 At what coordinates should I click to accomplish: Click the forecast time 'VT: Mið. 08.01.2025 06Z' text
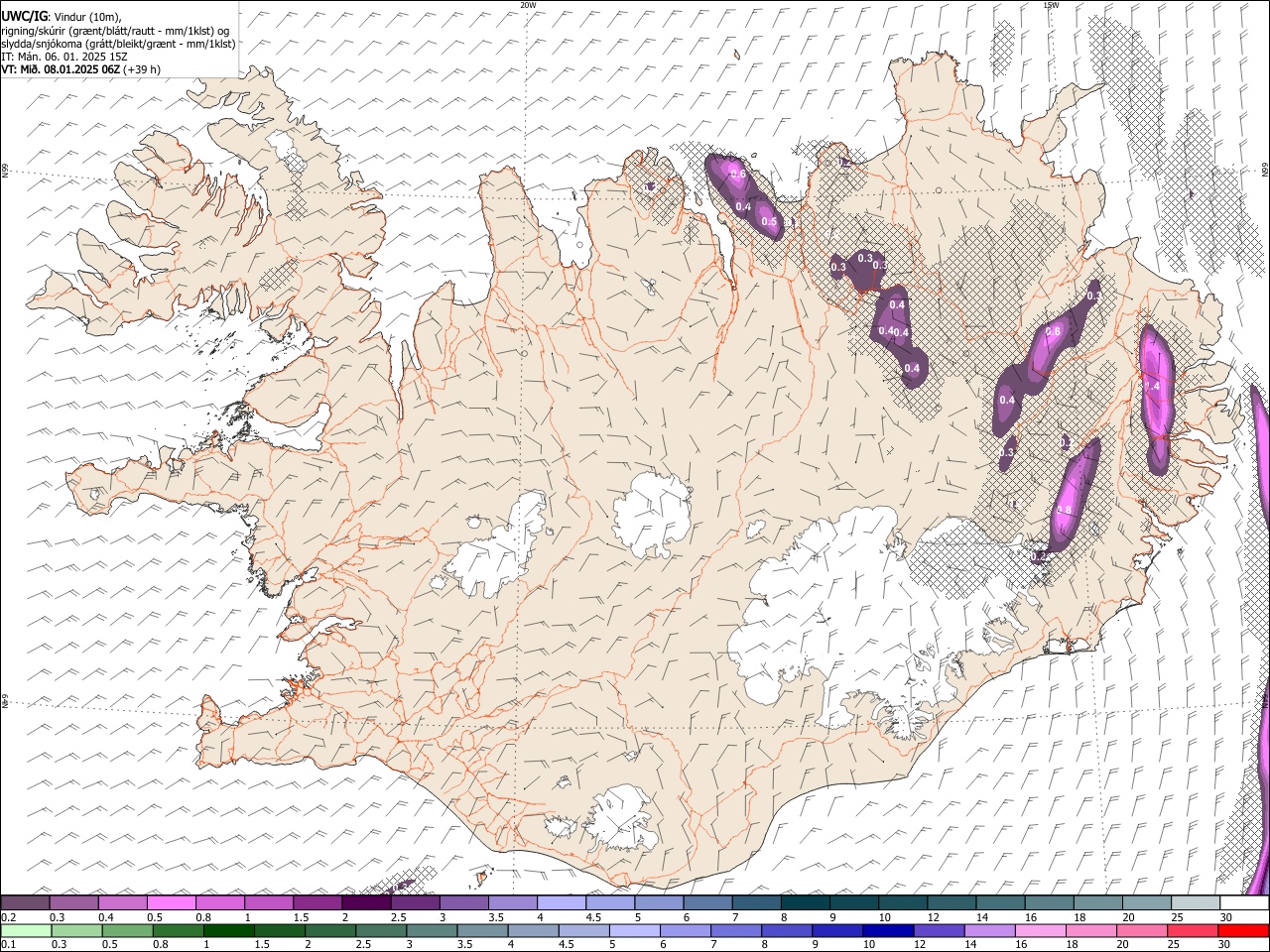coord(61,69)
